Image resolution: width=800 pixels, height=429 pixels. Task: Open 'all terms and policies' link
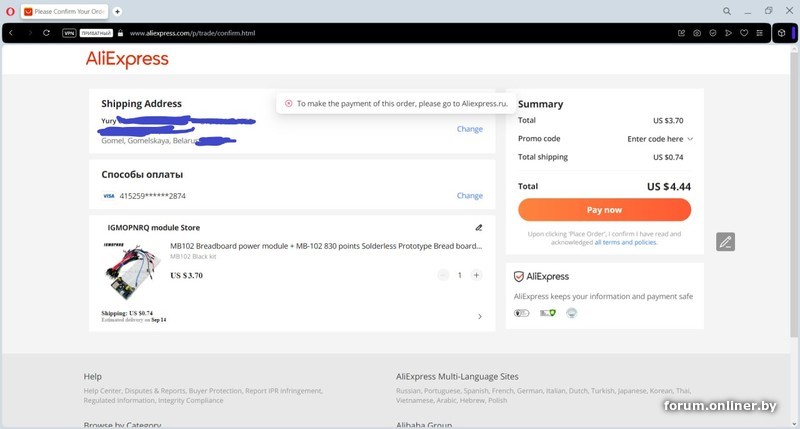click(x=626, y=242)
